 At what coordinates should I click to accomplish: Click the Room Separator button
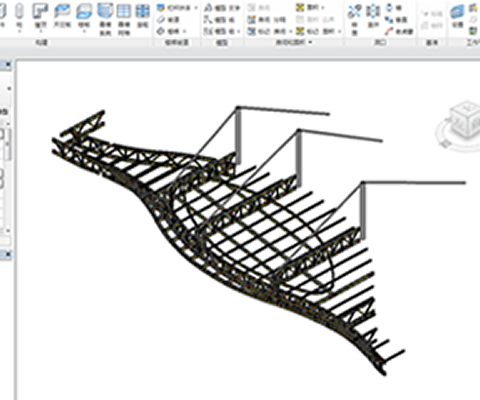pyautogui.click(x=267, y=20)
